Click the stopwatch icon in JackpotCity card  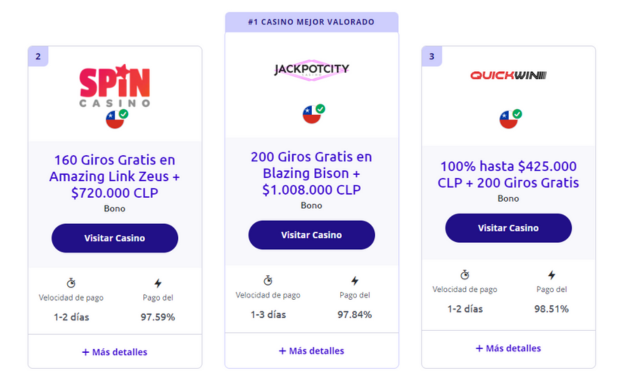(268, 280)
